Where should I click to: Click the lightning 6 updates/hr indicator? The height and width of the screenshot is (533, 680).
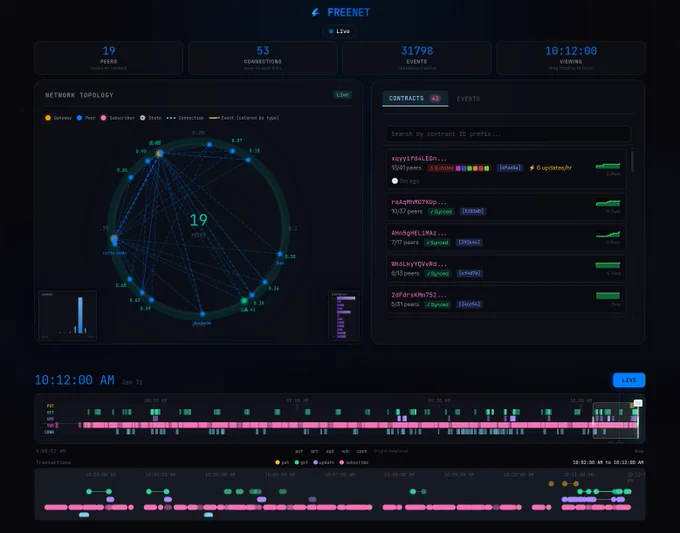(550, 168)
